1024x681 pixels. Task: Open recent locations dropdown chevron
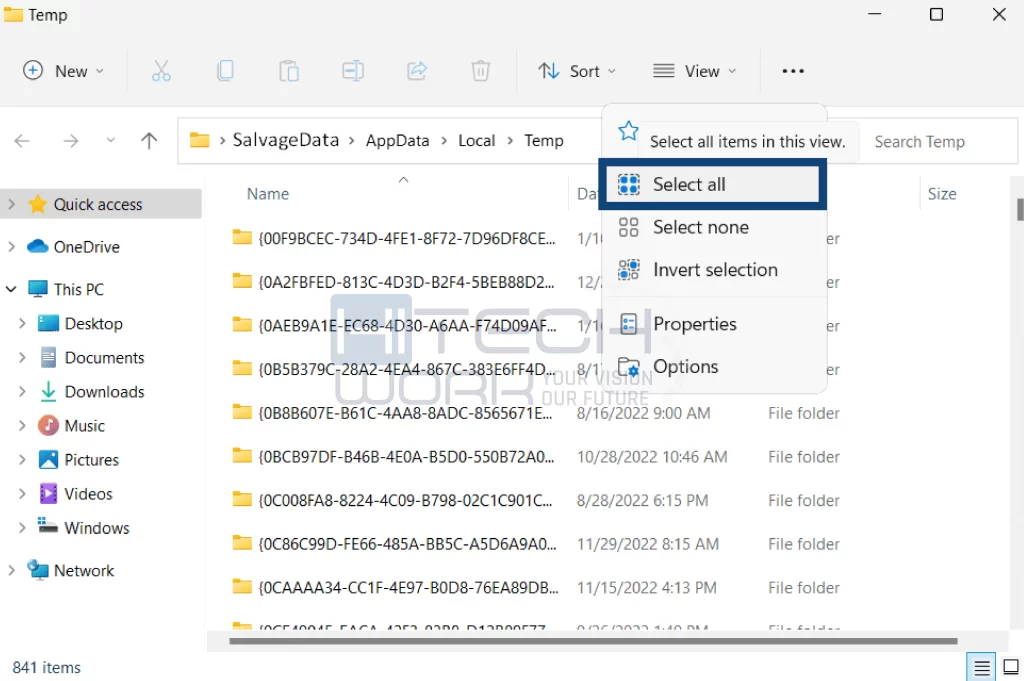pyautogui.click(x=110, y=140)
